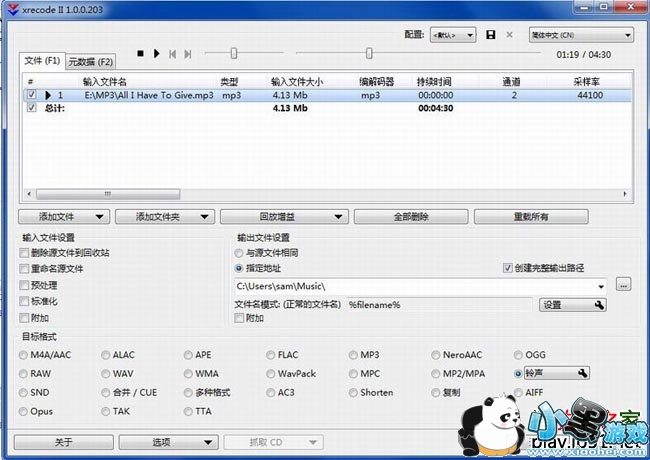This screenshot has width=650, height=460.
Task: Stop playback with the stop icon
Action: tap(141, 53)
